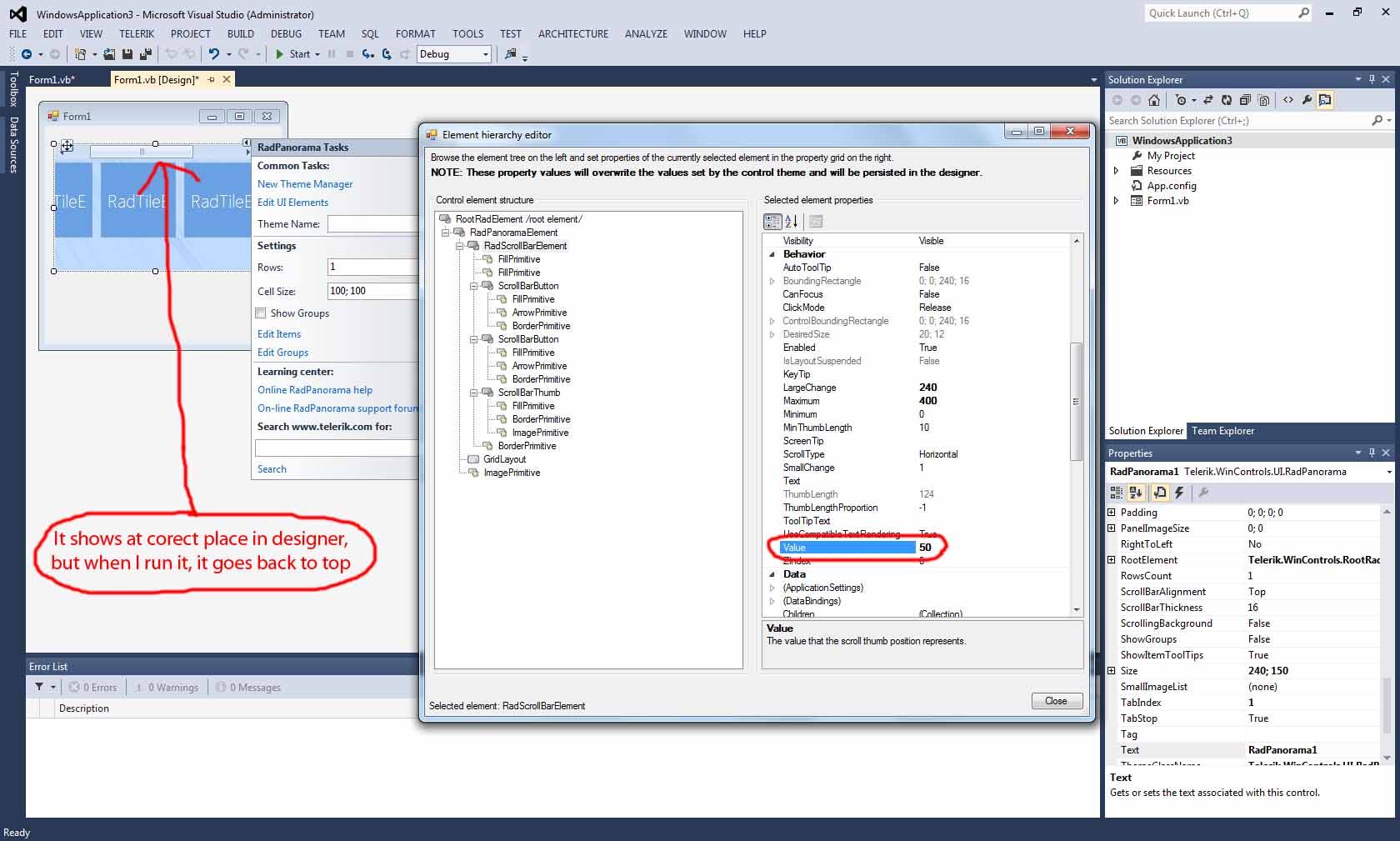Click Properties wrench icon in Solution Explorer toolbar
The height and width of the screenshot is (841, 1400).
tap(1307, 100)
